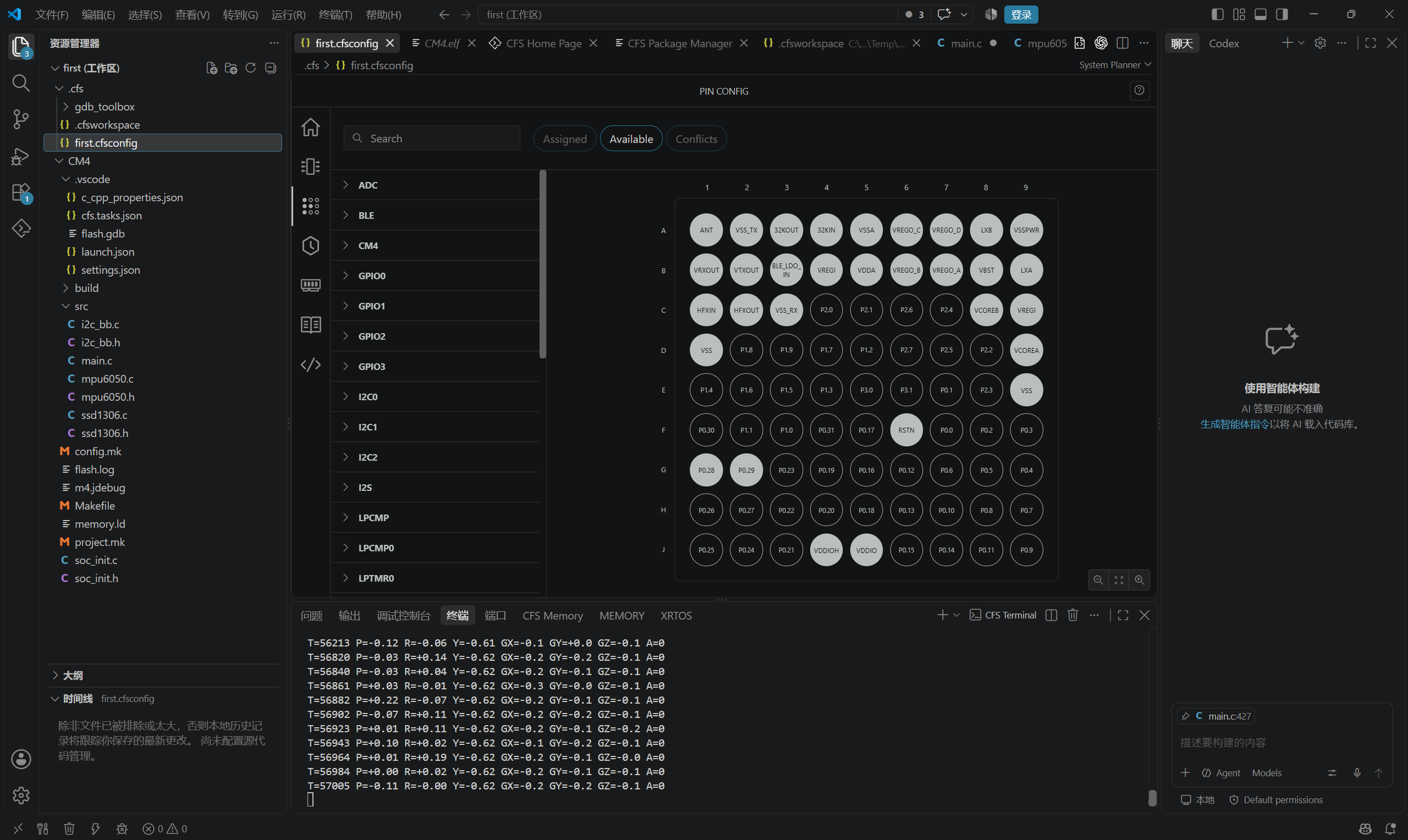Screen dimensions: 1408x840
Task: Expand the build folder
Action: [162, 288]
